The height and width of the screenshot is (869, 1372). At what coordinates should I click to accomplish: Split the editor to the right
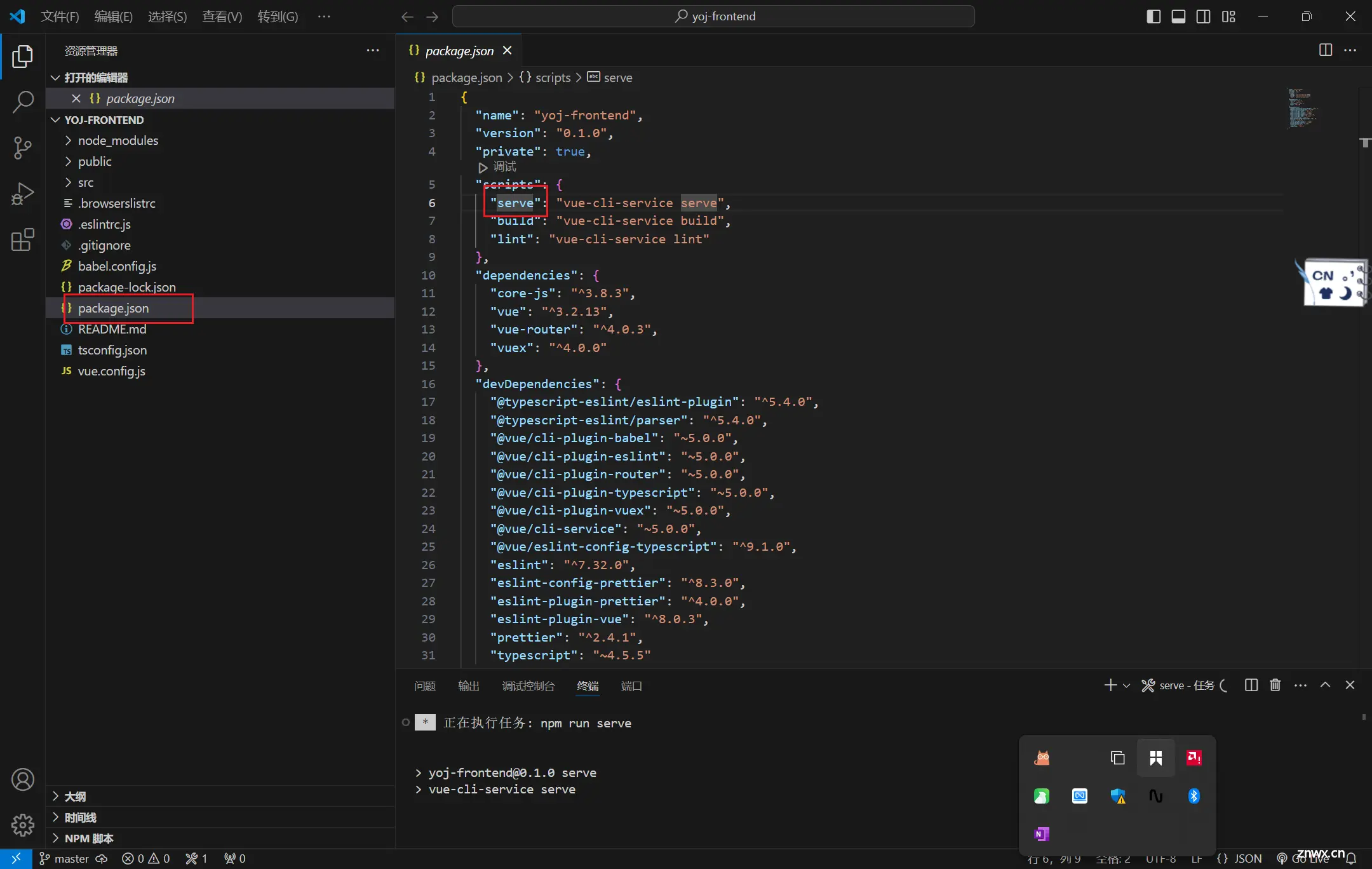1326,50
